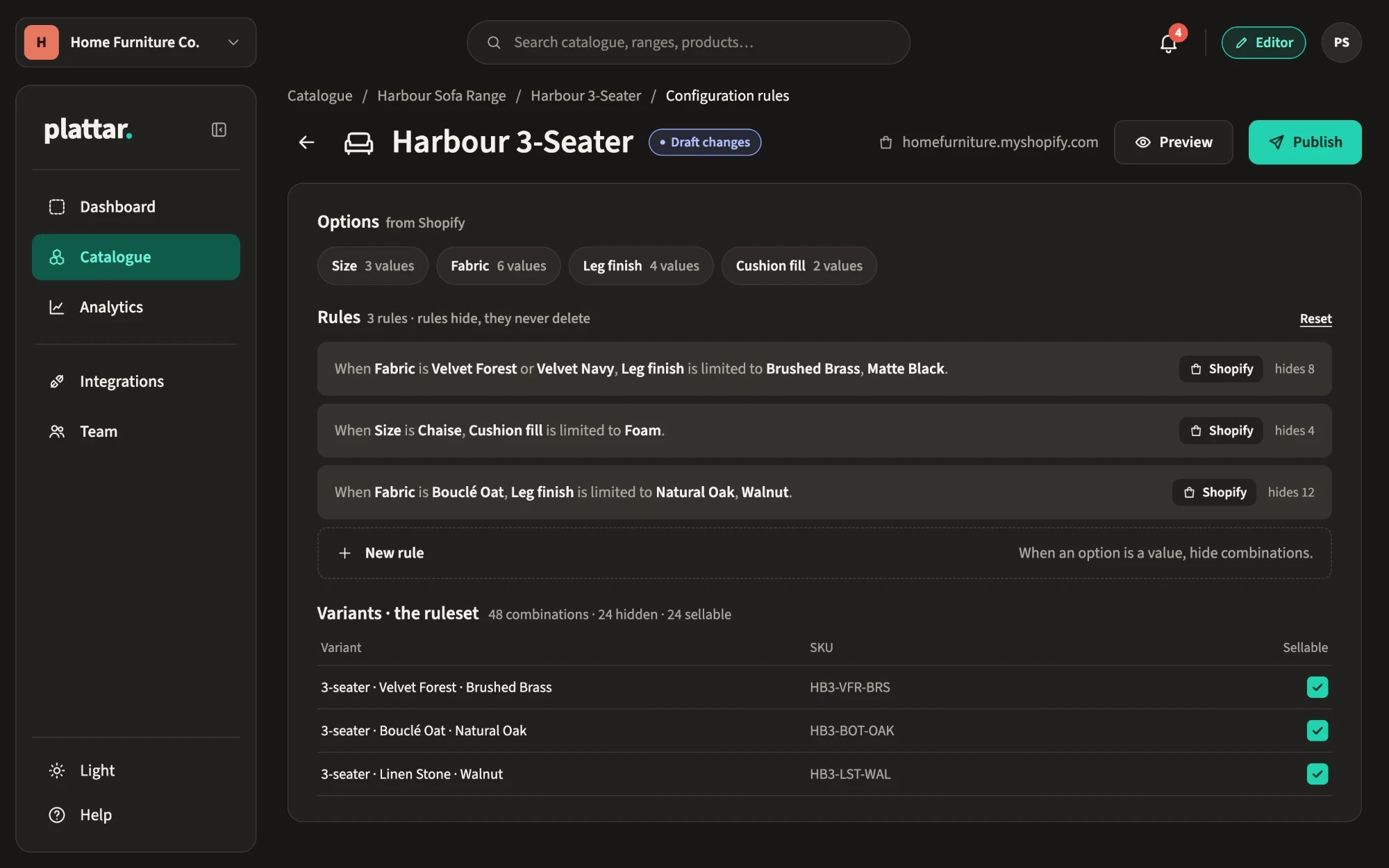This screenshot has height=868, width=1389.
Task: Click the Integrations plug icon
Action: click(x=57, y=381)
